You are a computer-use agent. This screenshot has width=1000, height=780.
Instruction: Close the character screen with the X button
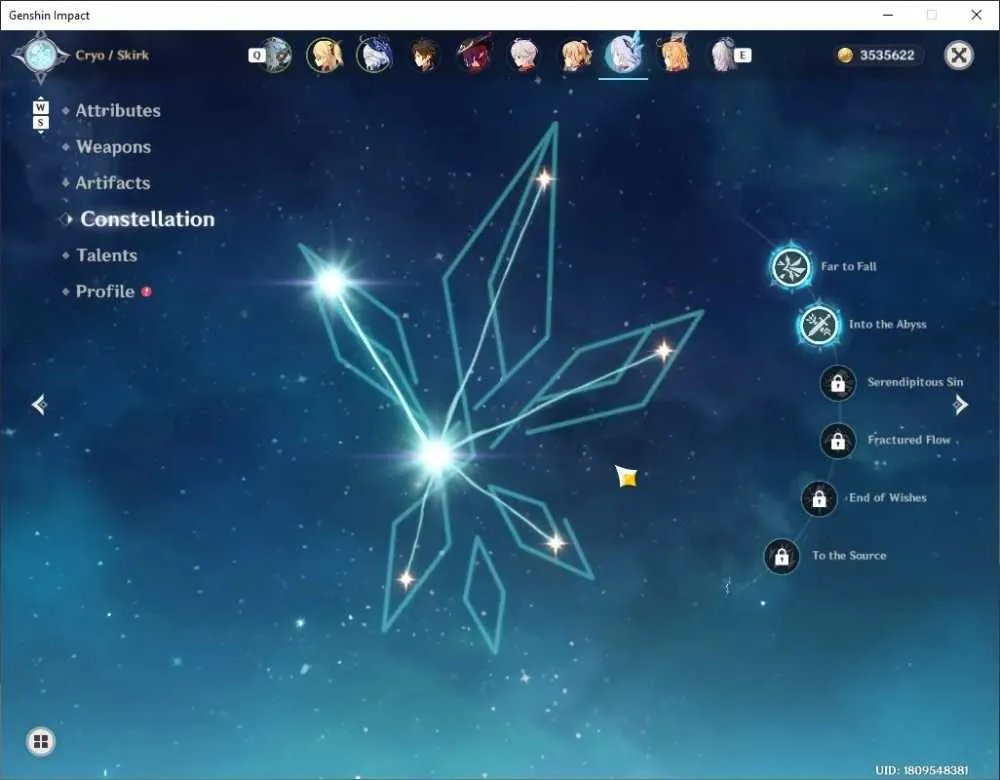coord(959,55)
